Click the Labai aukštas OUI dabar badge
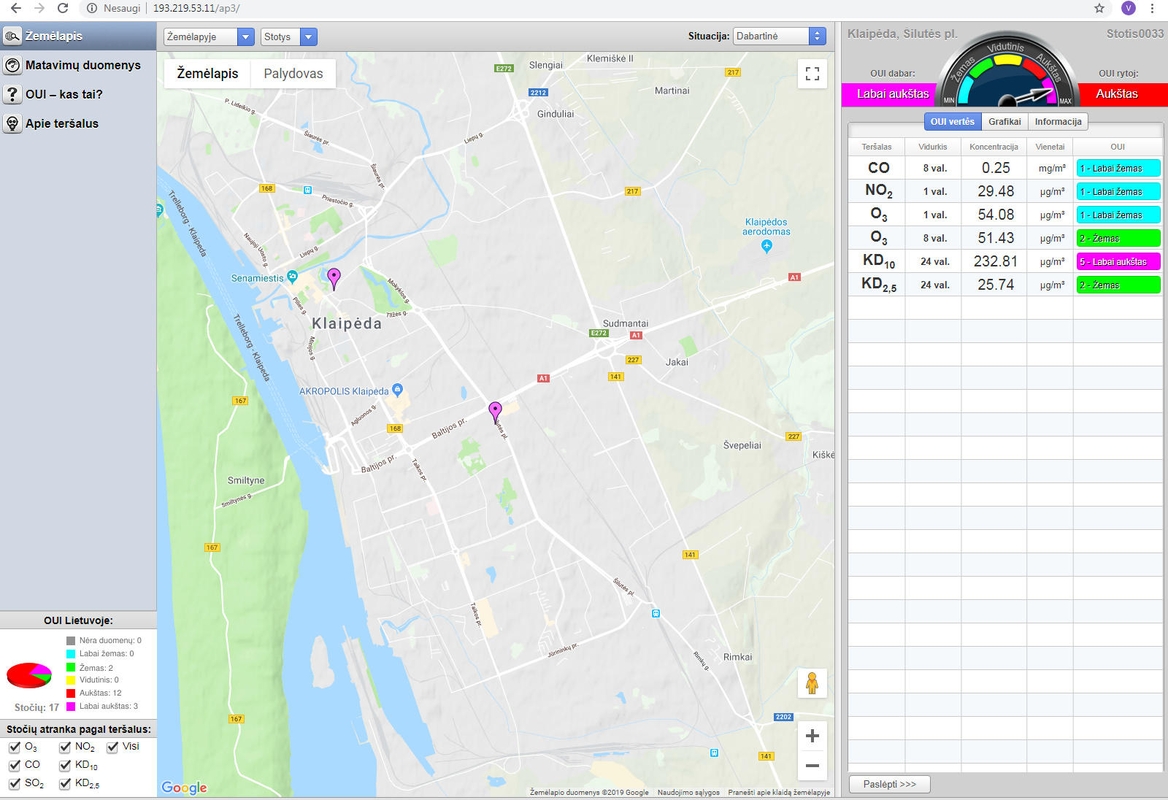Screen dimensions: 1168x800 (x=892, y=94)
